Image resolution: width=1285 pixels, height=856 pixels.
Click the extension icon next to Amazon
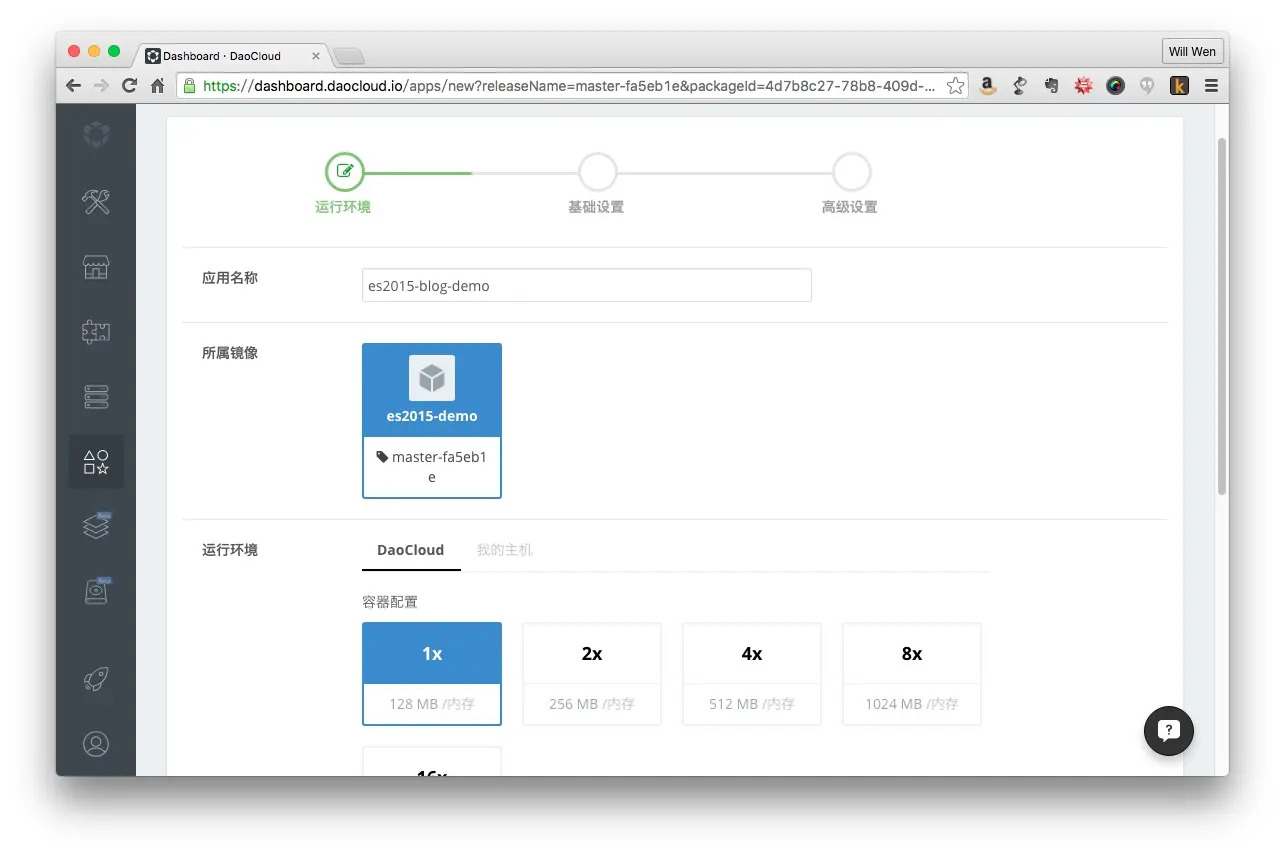(1020, 86)
